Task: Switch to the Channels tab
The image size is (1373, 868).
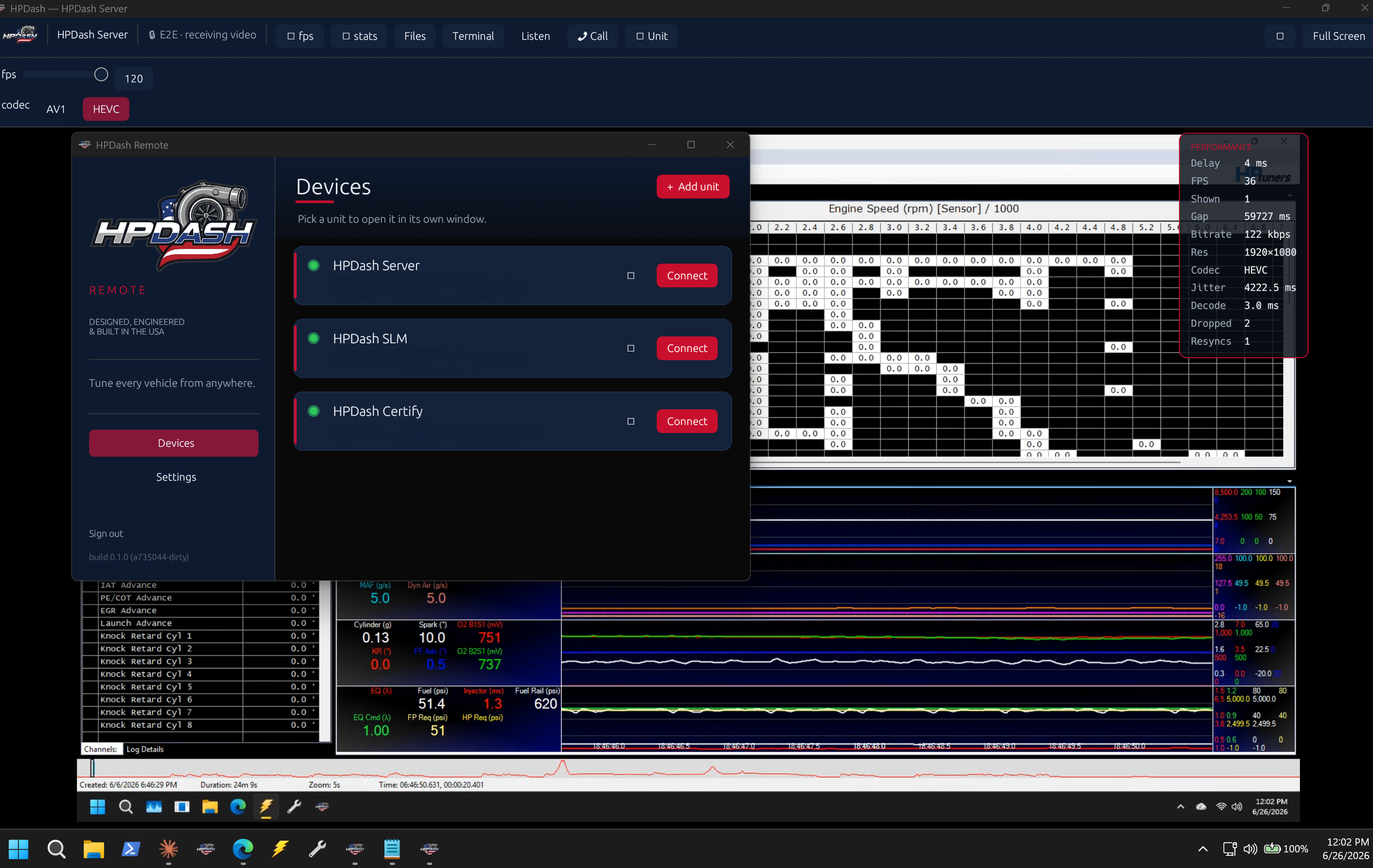Action: [x=101, y=749]
